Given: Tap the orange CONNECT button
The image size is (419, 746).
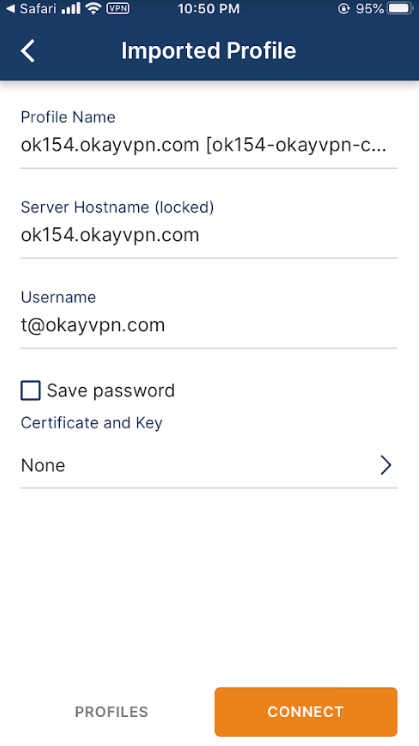Looking at the screenshot, I should click(x=306, y=712).
